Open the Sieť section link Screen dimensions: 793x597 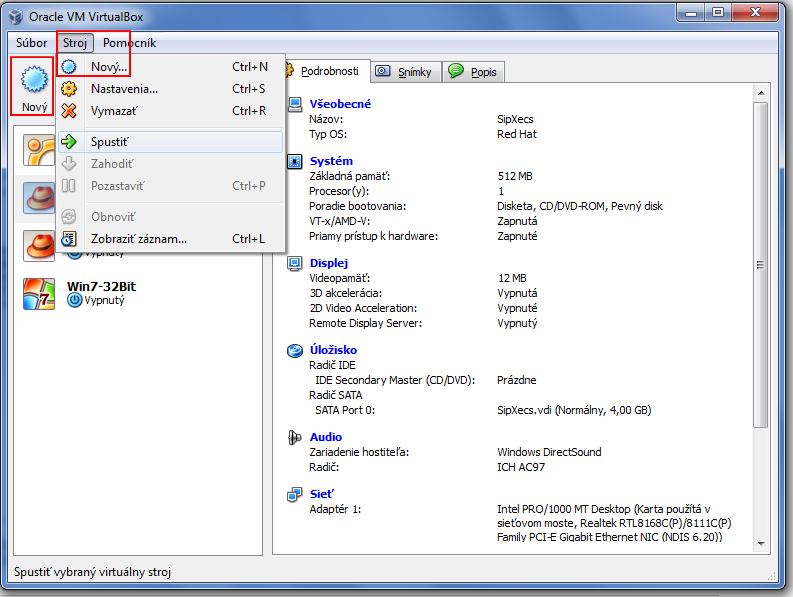tap(322, 494)
